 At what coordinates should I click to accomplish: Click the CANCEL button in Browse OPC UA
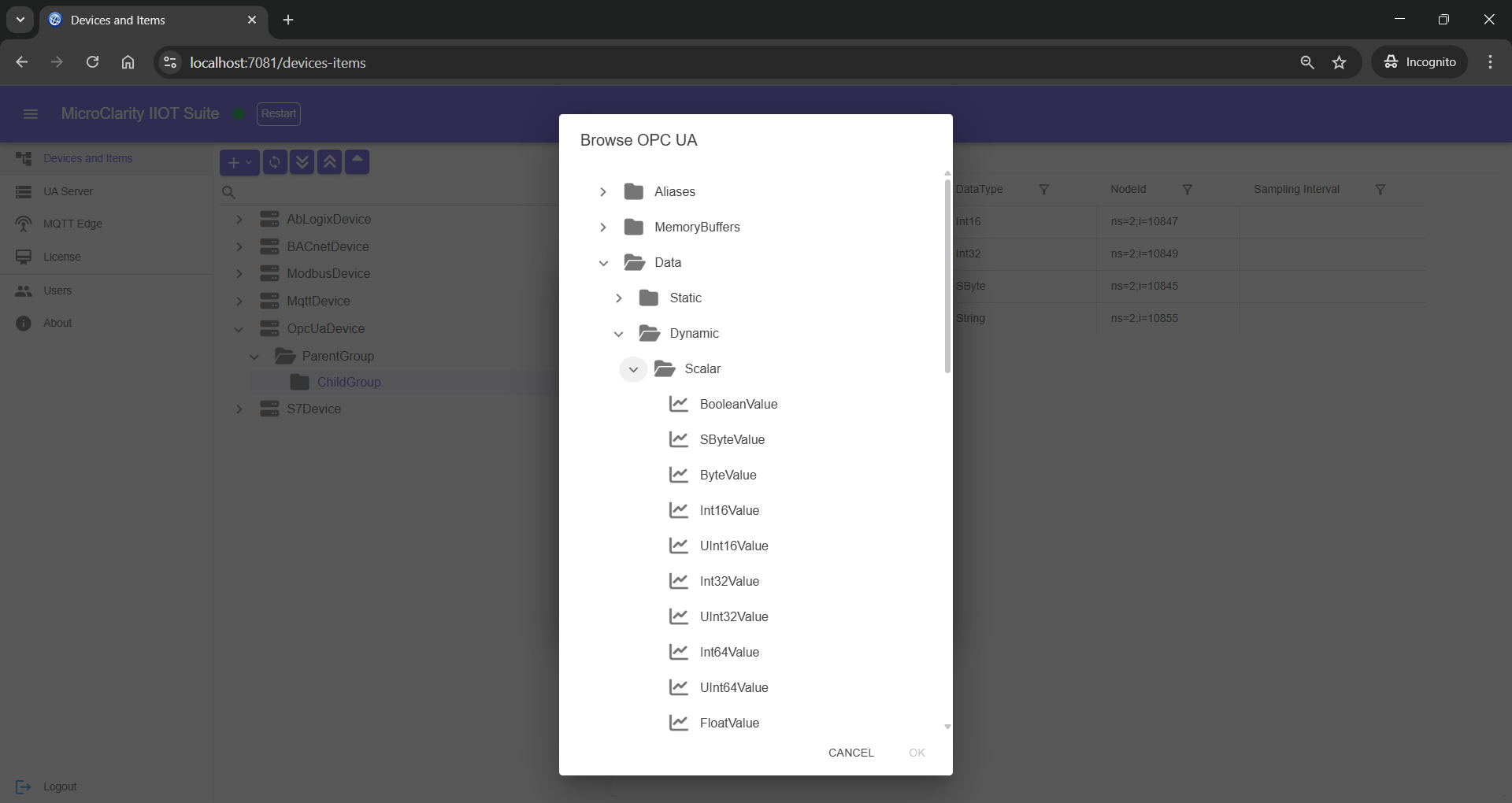[x=851, y=753]
